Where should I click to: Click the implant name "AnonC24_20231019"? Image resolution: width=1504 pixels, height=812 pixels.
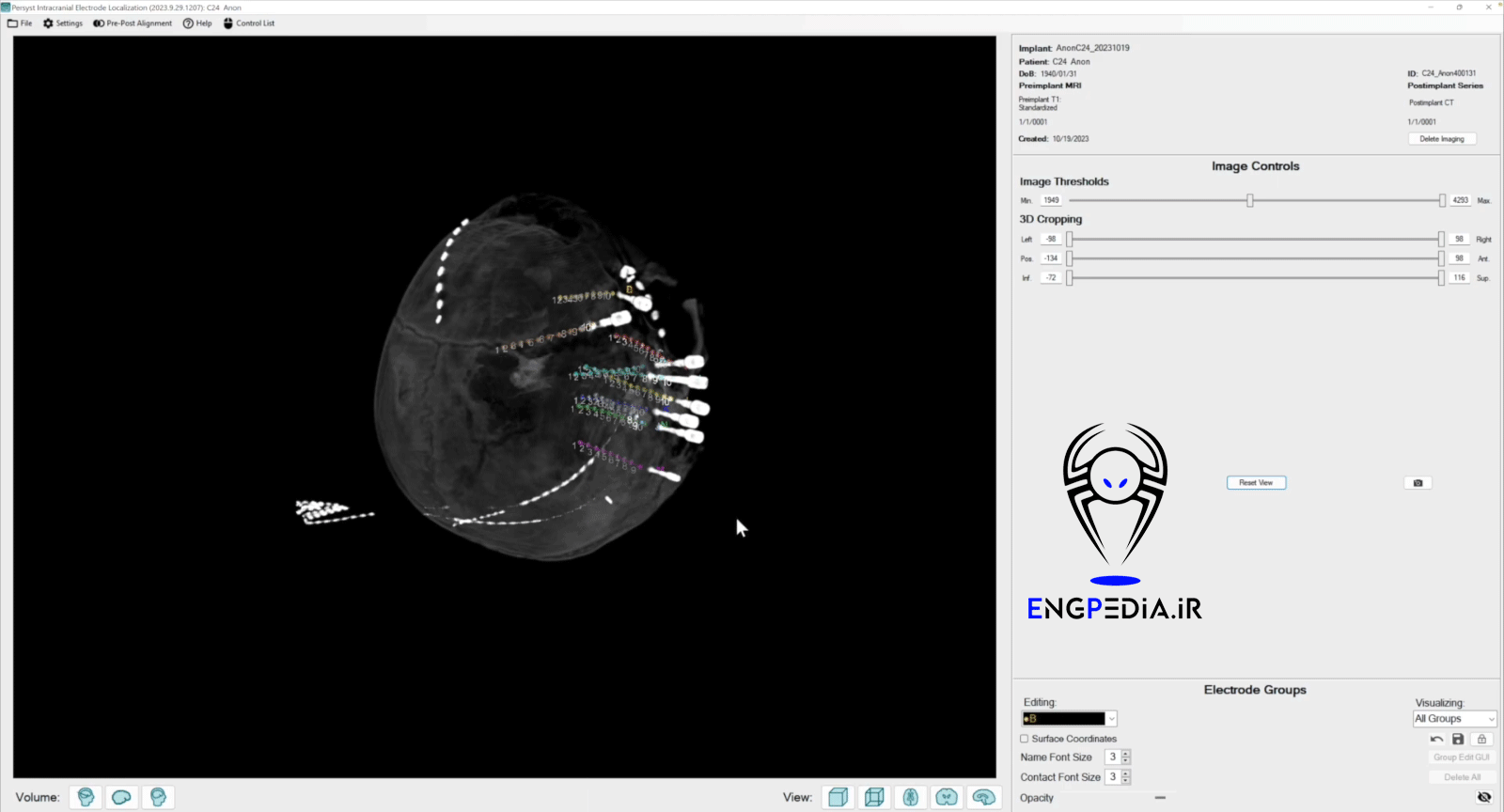point(1092,48)
